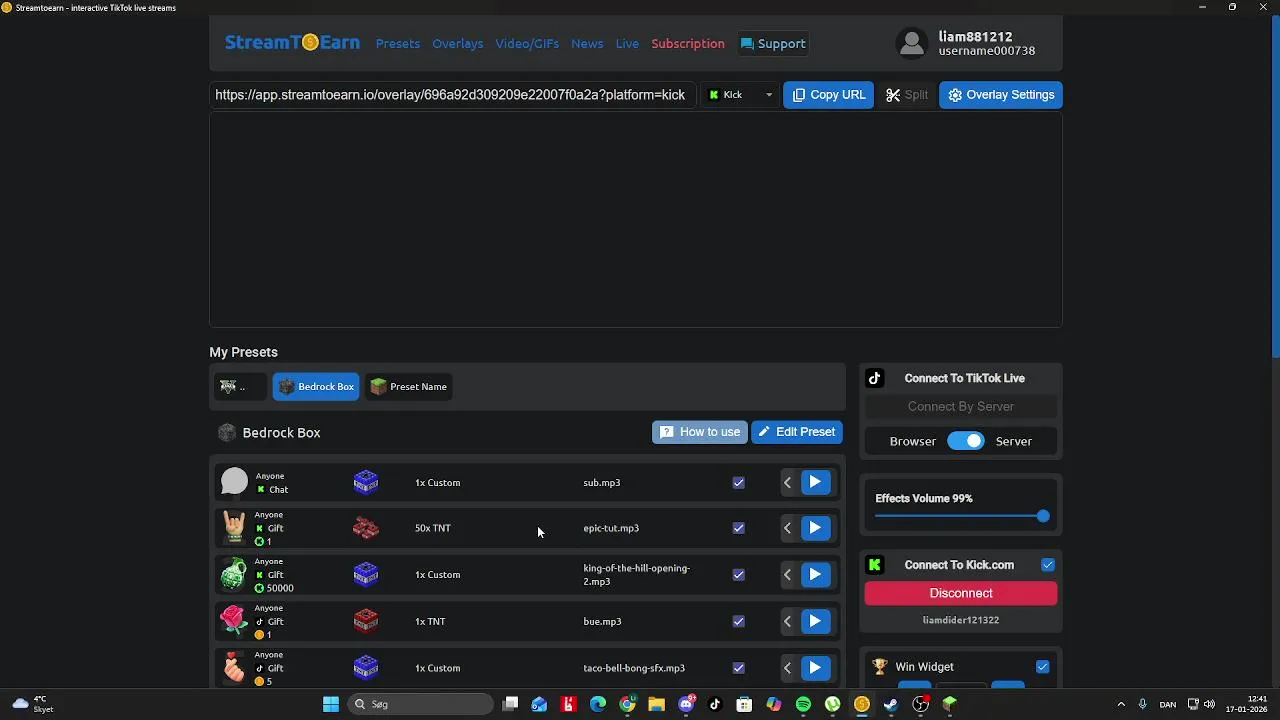Open Overlay Settings

1000,95
